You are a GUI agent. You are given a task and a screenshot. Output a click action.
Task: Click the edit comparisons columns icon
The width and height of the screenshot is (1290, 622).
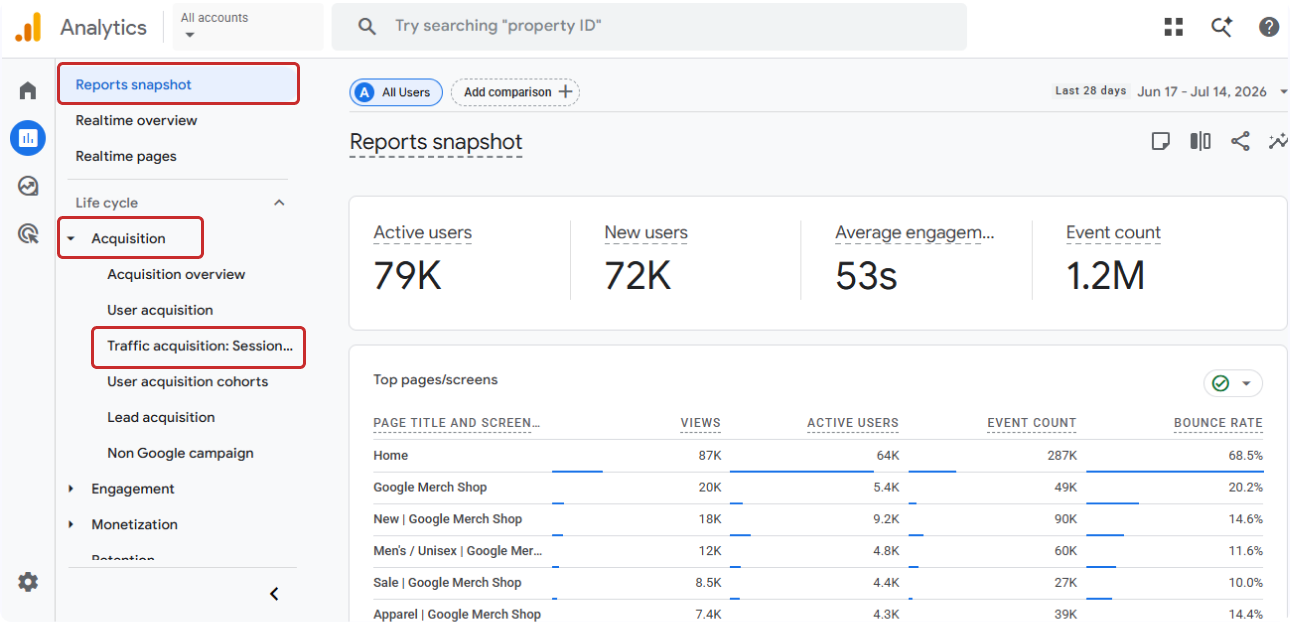pyautogui.click(x=1201, y=141)
